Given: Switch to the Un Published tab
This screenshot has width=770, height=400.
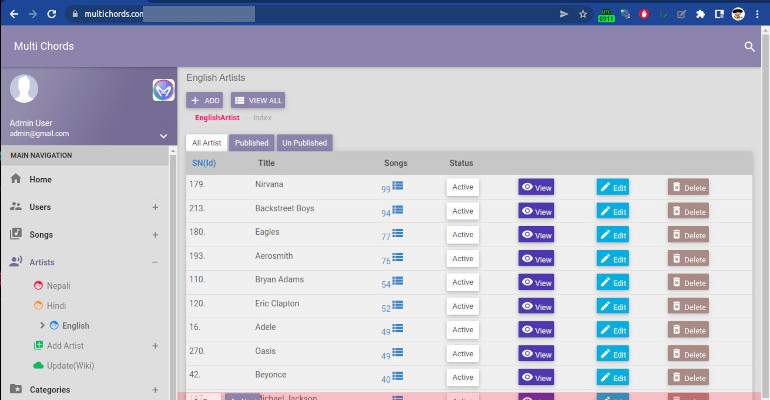Looking at the screenshot, I should 304,143.
